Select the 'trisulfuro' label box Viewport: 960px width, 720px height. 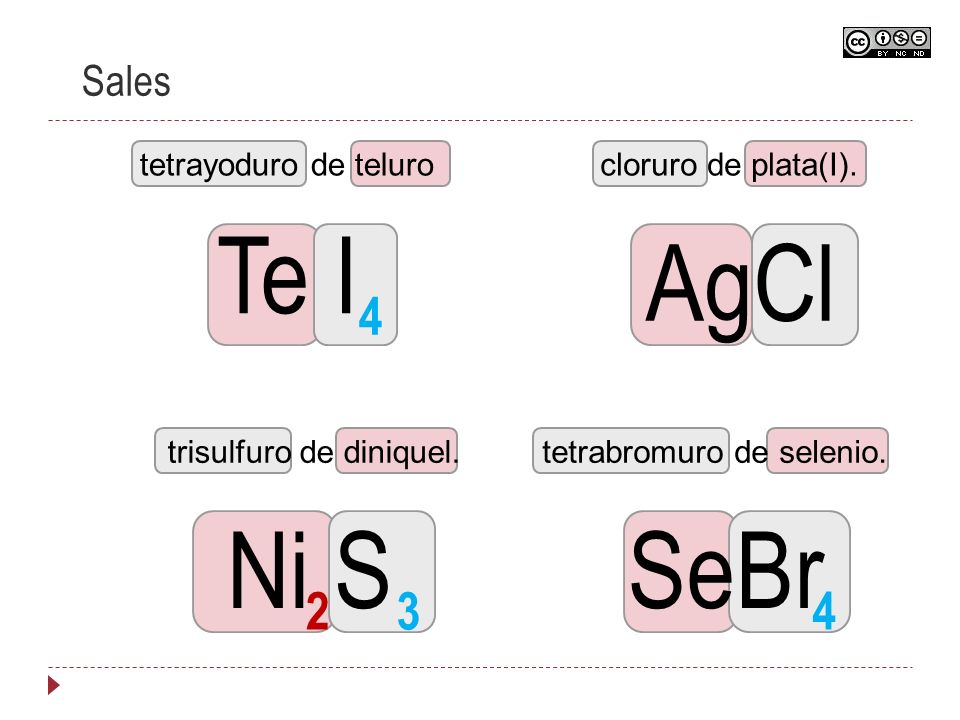223,451
